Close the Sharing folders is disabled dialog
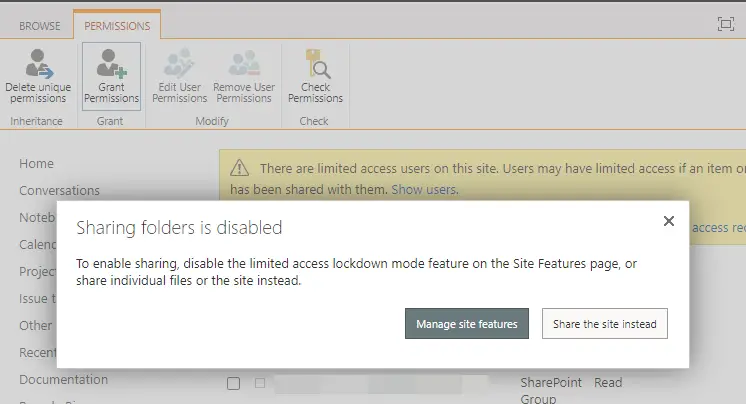This screenshot has width=746, height=404. pos(668,221)
